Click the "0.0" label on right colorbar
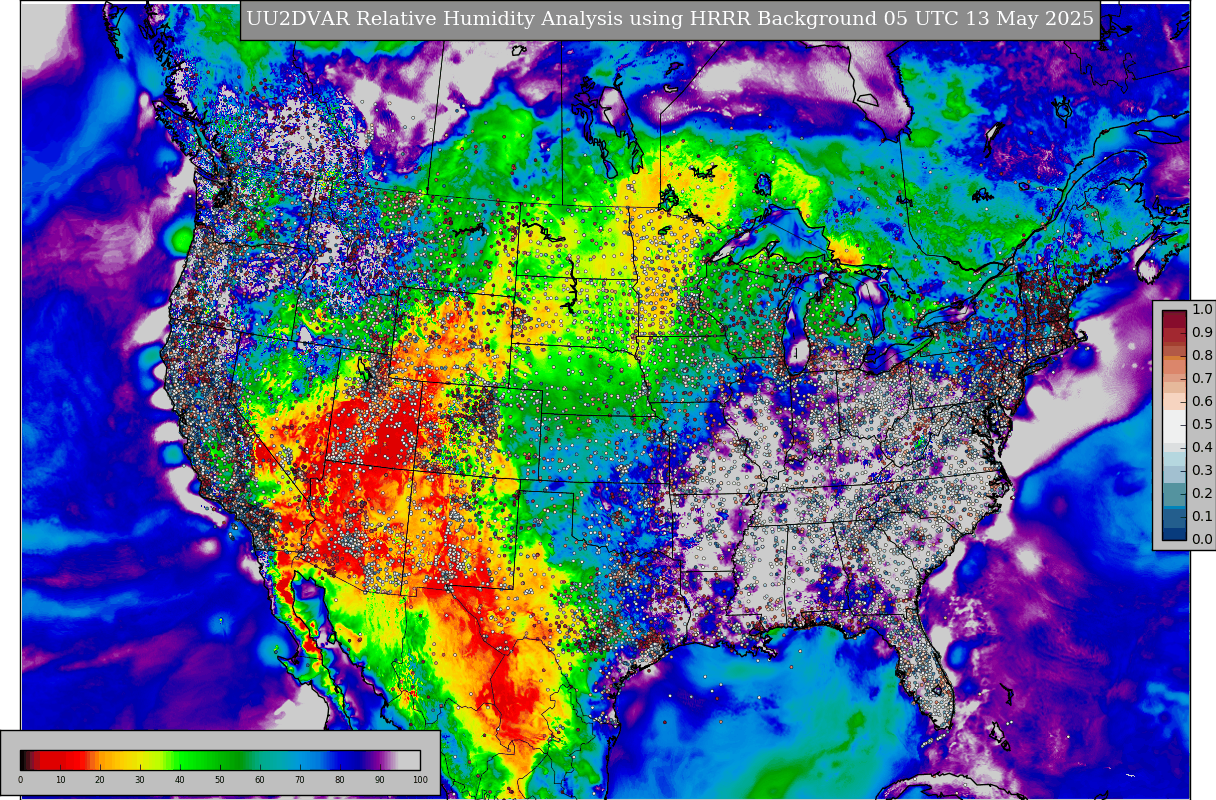 pyautogui.click(x=1202, y=540)
